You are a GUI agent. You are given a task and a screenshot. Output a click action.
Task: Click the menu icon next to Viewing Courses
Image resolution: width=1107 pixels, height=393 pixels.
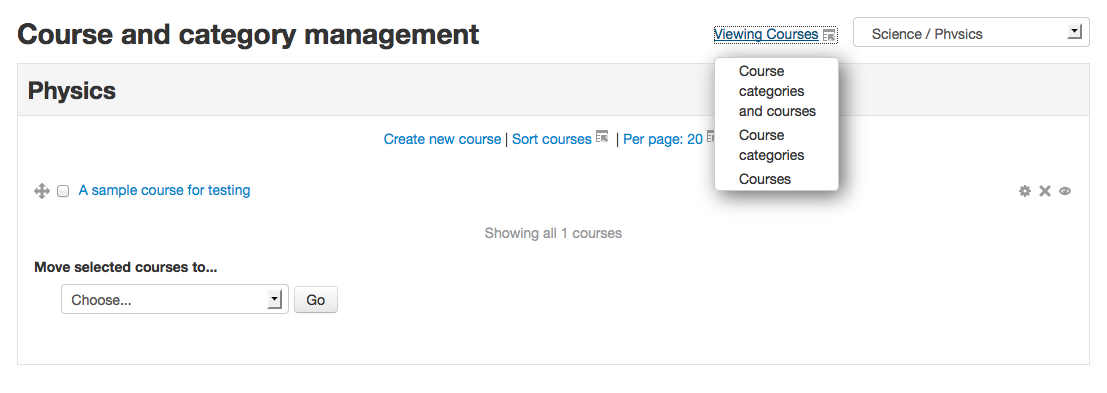click(829, 35)
